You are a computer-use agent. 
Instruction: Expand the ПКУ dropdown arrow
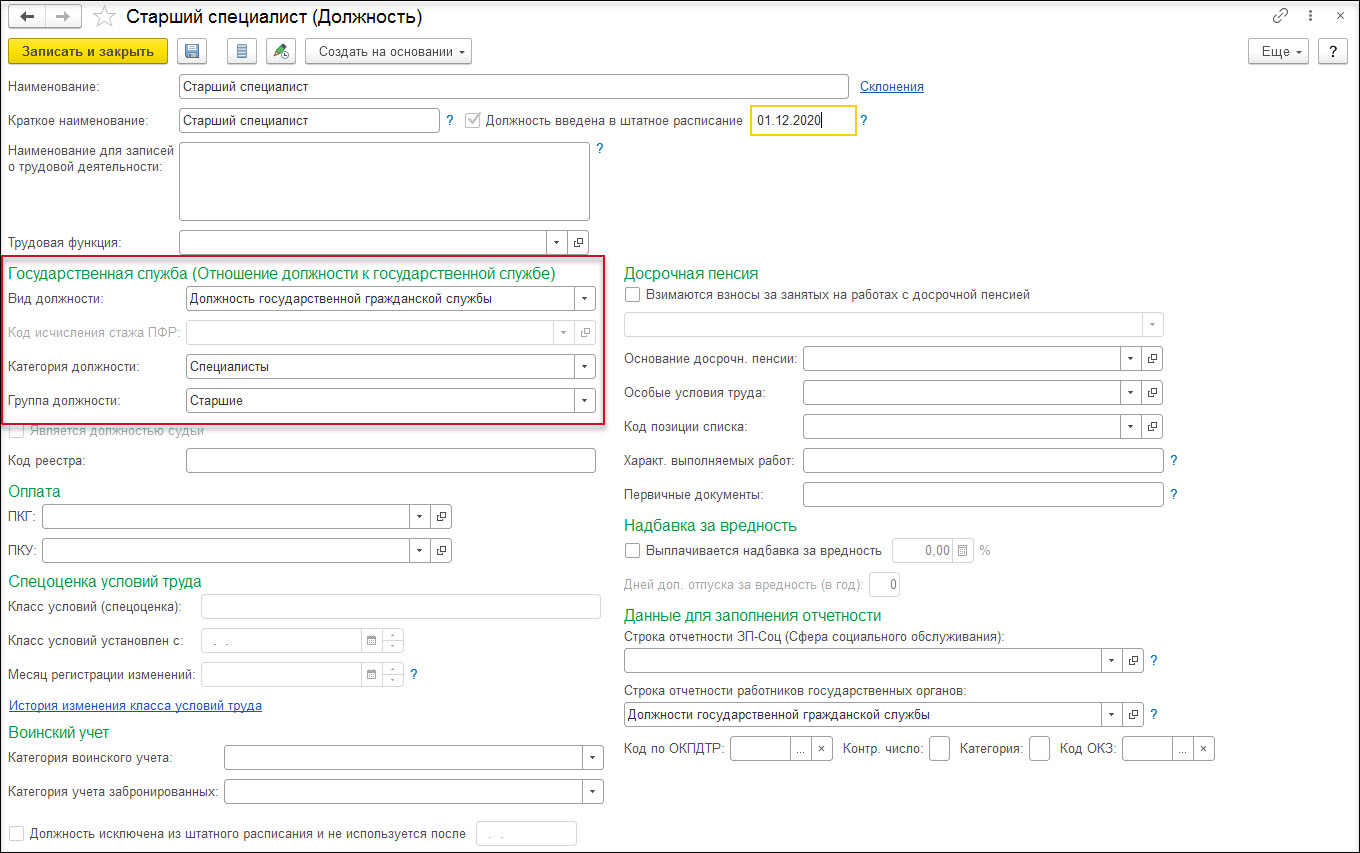click(421, 550)
